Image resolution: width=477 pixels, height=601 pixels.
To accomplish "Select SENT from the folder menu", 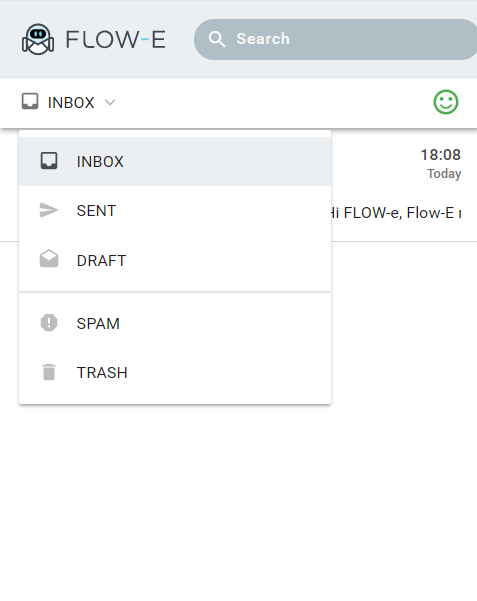I will pos(175,210).
